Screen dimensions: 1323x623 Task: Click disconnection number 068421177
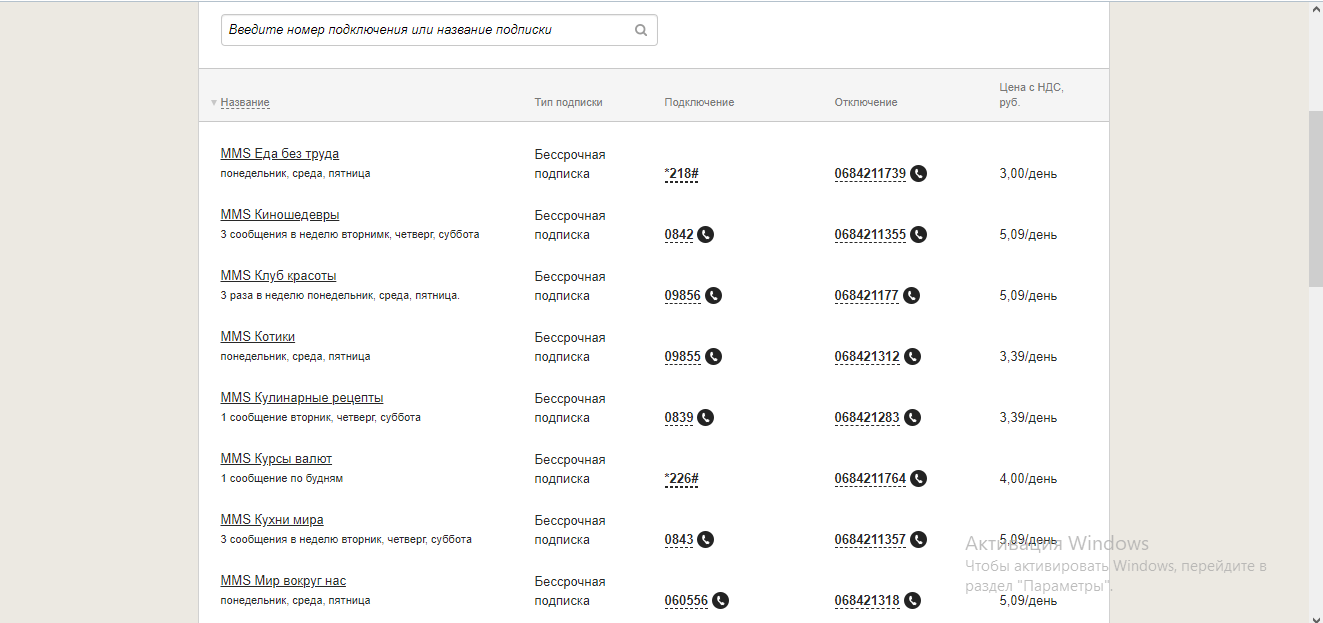867,296
